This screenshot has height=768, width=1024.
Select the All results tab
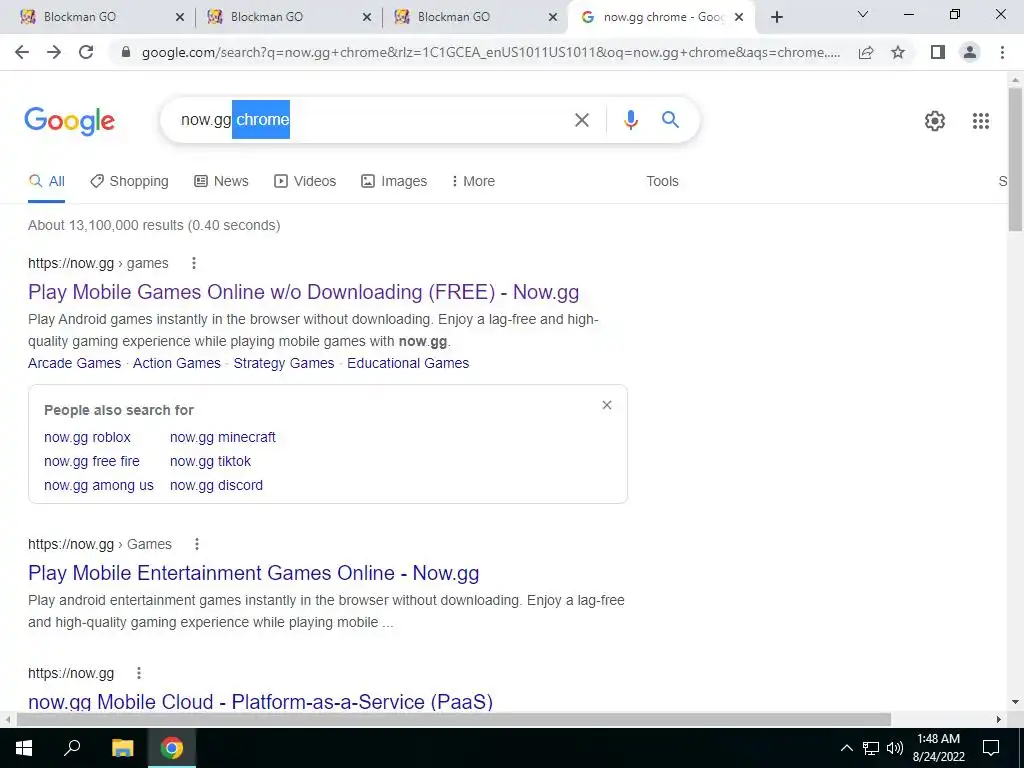[46, 181]
